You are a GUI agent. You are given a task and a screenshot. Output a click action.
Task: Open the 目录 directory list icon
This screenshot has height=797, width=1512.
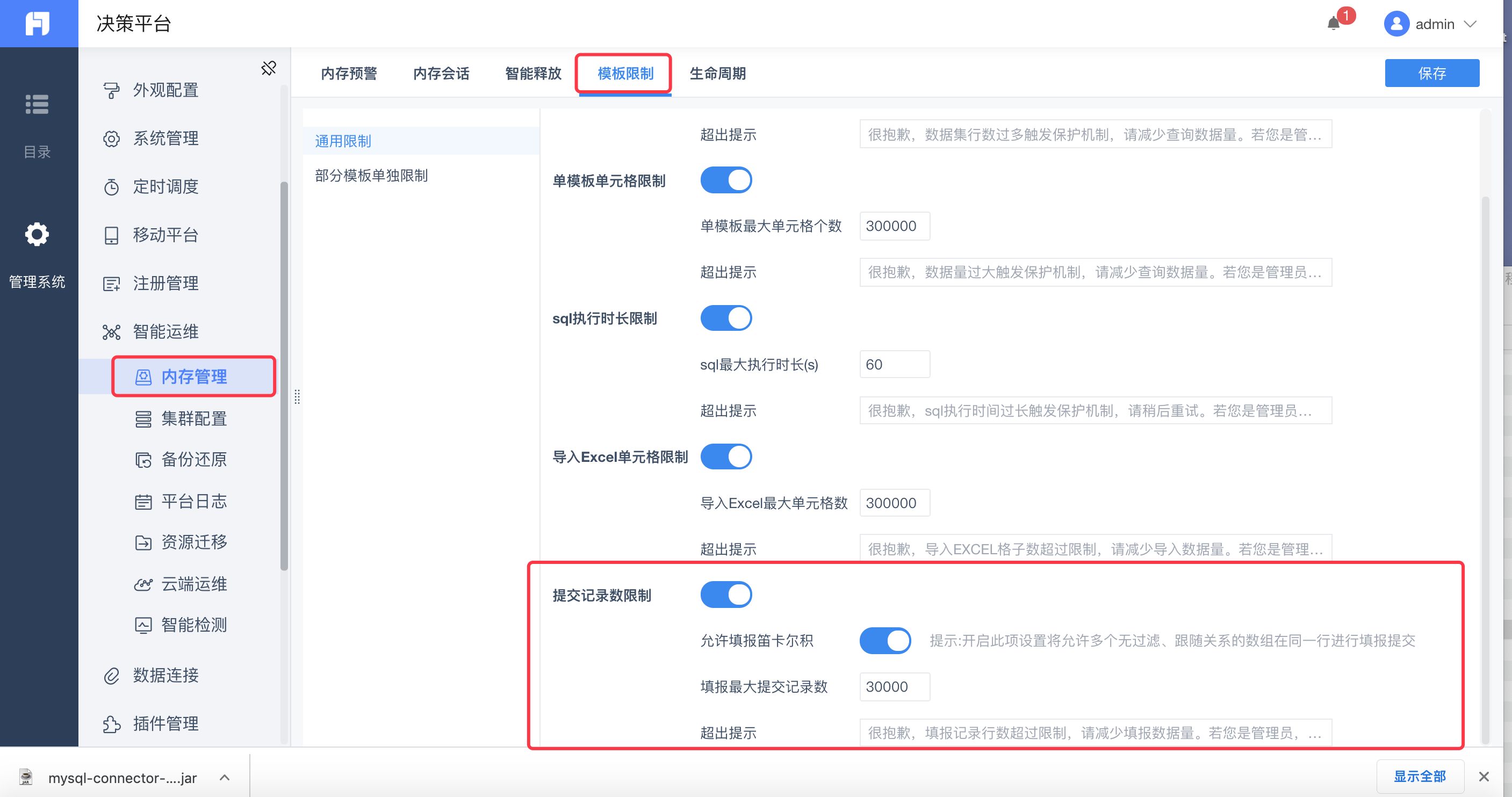(x=37, y=105)
